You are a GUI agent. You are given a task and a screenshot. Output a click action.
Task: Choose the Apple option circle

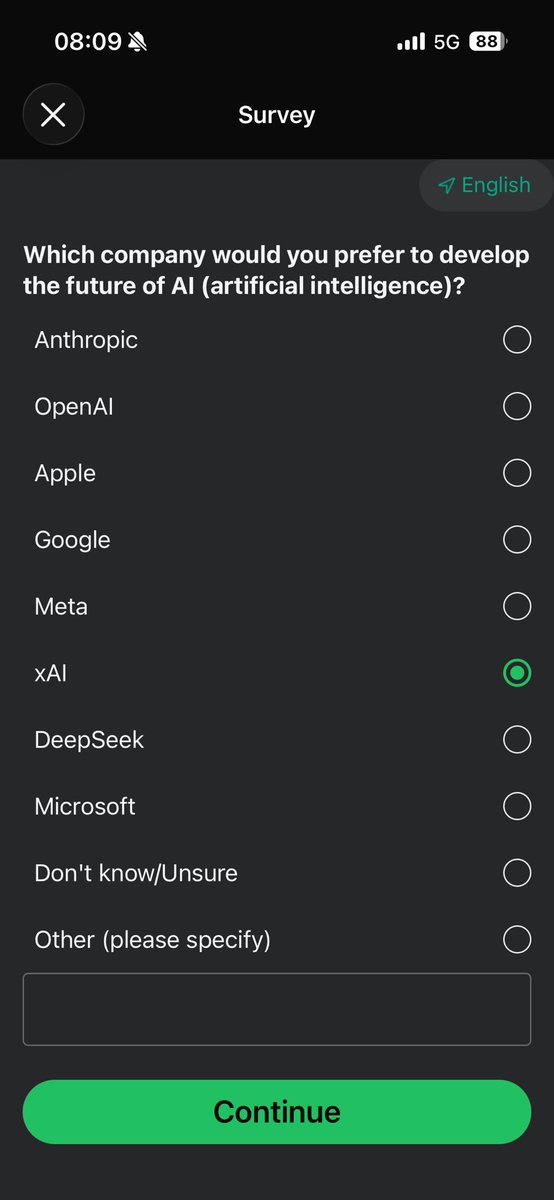click(x=517, y=473)
